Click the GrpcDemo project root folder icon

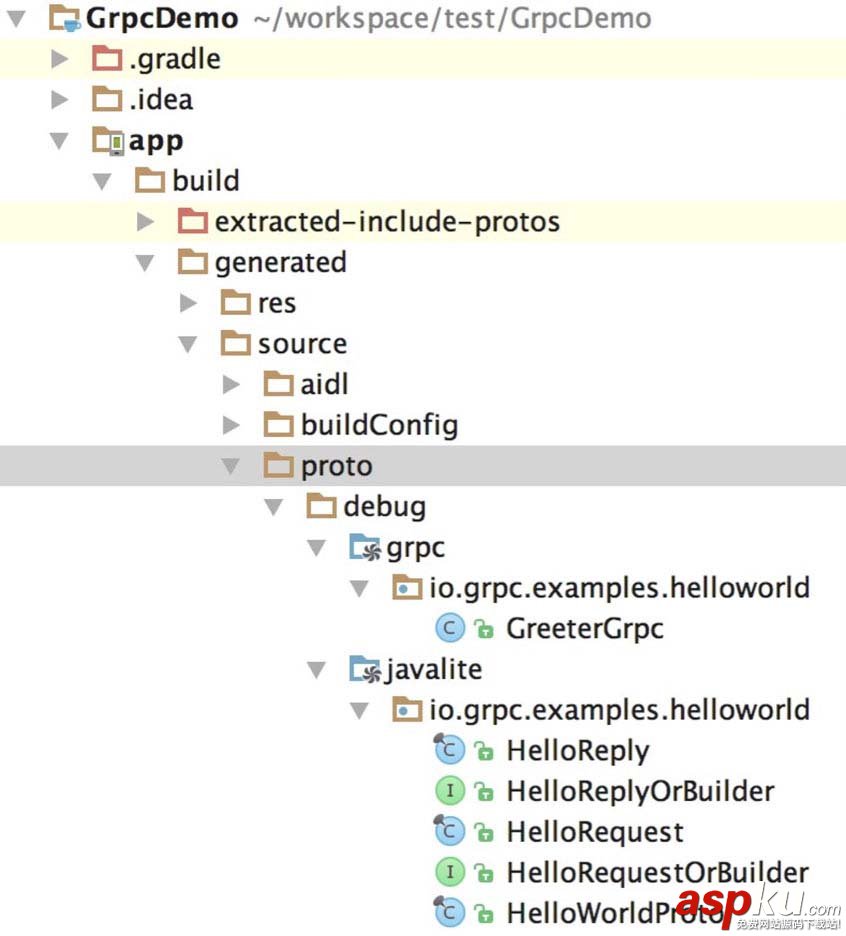click(x=65, y=18)
